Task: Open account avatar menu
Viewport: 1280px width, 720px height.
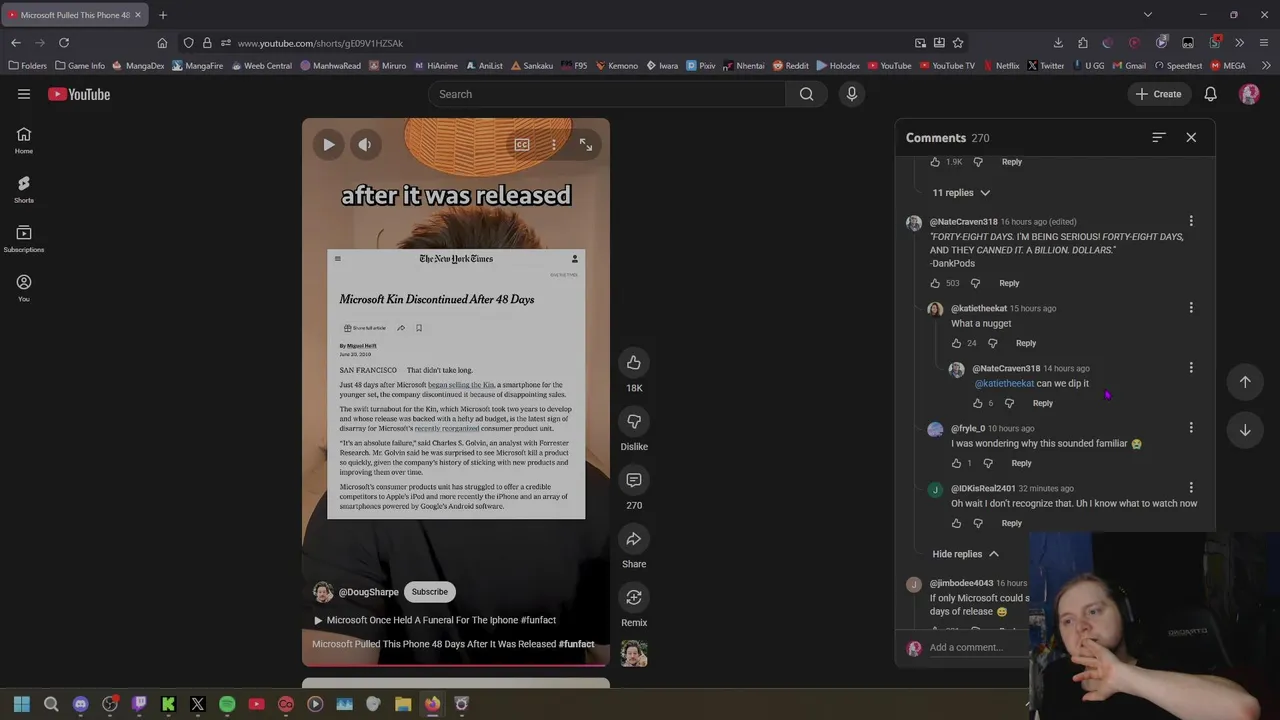Action: 1249,94
